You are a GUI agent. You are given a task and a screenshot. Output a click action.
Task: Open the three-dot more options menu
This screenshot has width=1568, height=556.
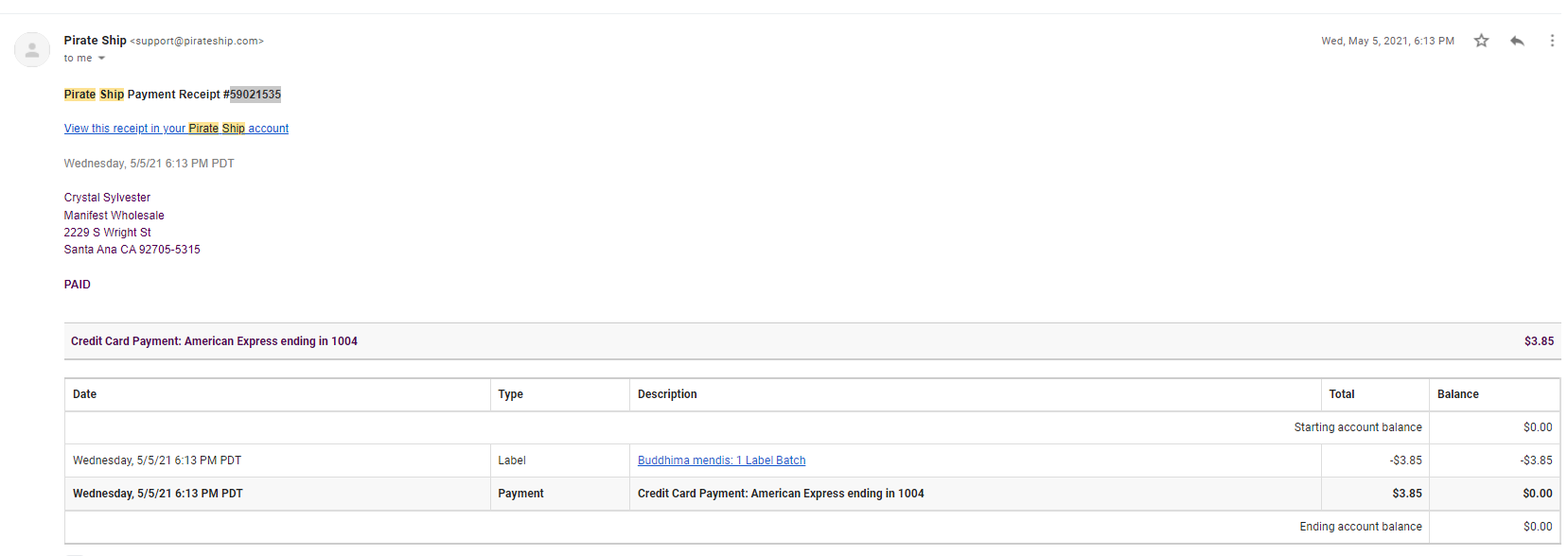(1552, 41)
